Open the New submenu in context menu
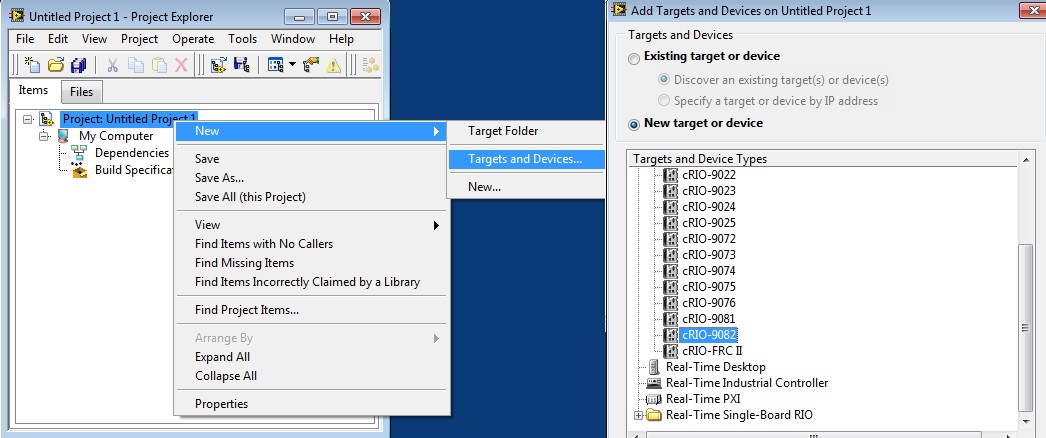1046x438 pixels. click(x=310, y=131)
